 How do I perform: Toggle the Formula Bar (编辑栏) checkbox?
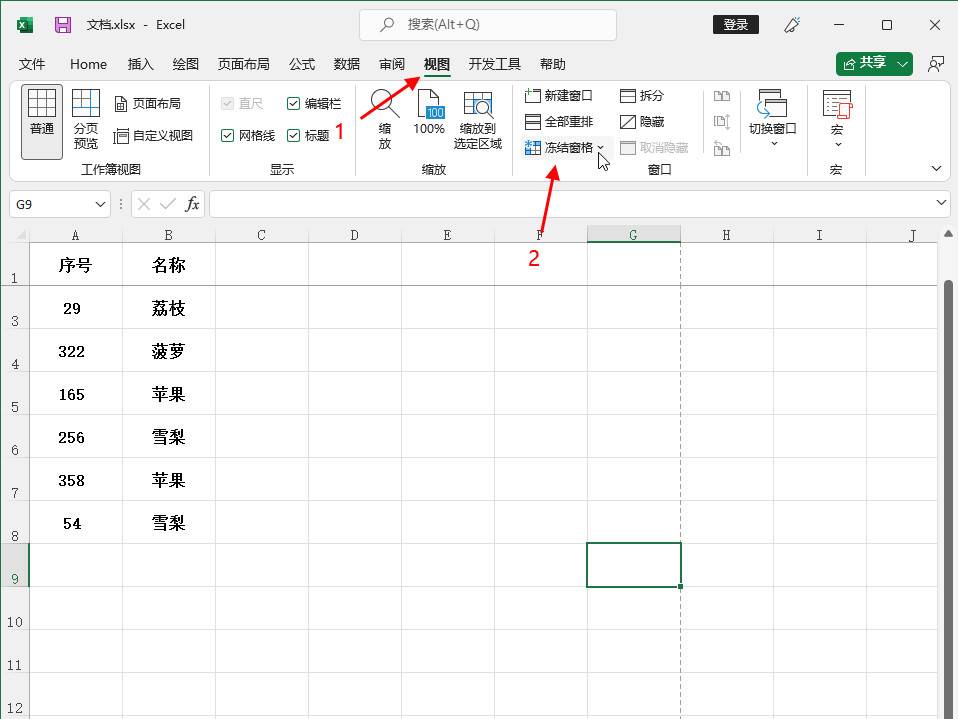[x=293, y=104]
